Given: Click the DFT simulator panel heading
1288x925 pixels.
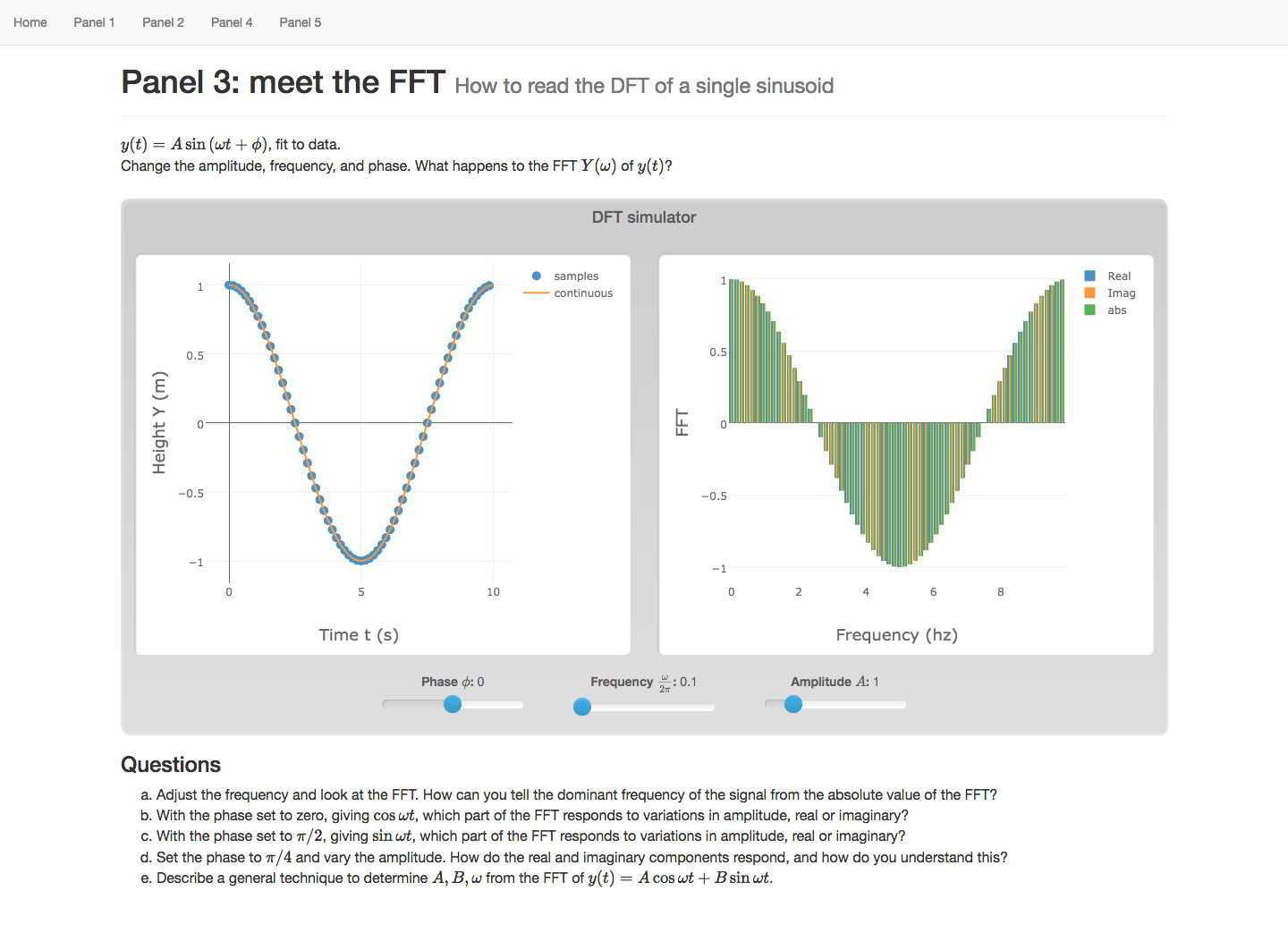Looking at the screenshot, I should 644,217.
